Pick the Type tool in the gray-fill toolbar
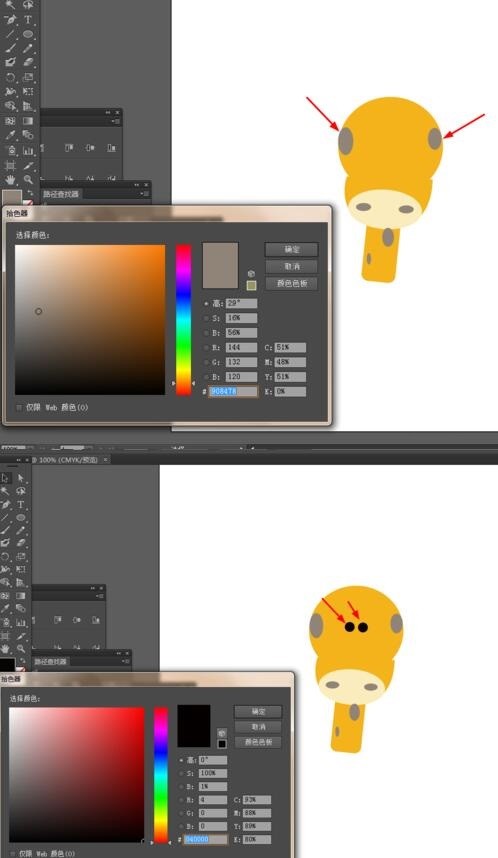 pyautogui.click(x=28, y=19)
